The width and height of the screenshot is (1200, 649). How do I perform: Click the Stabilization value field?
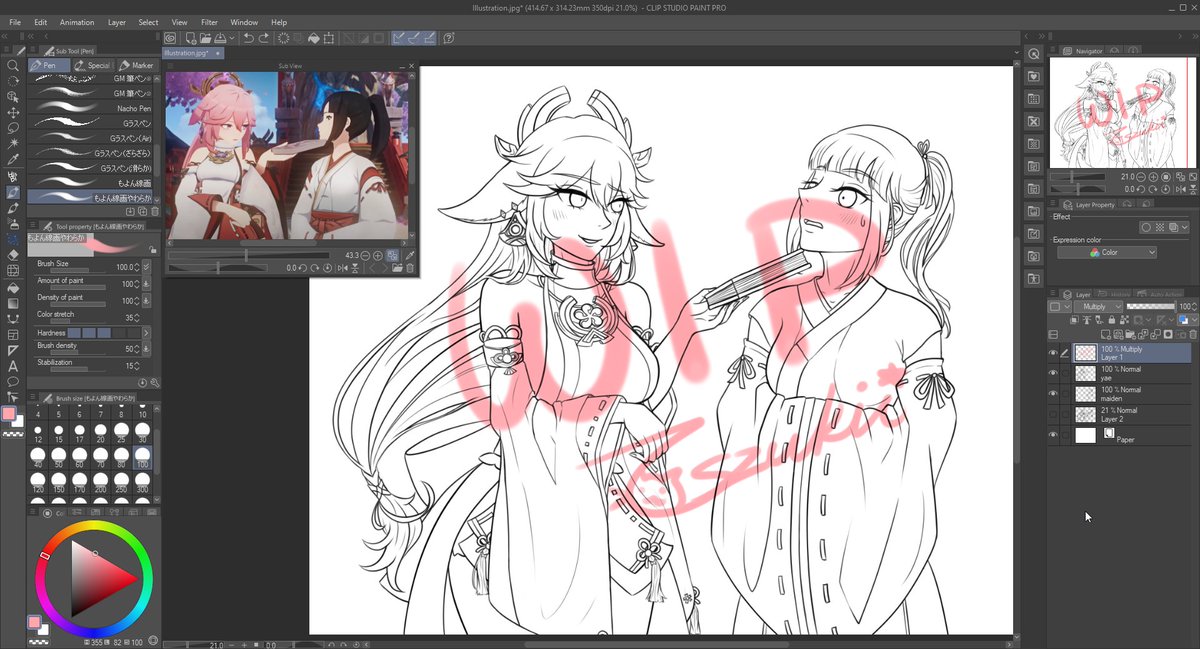coord(130,365)
